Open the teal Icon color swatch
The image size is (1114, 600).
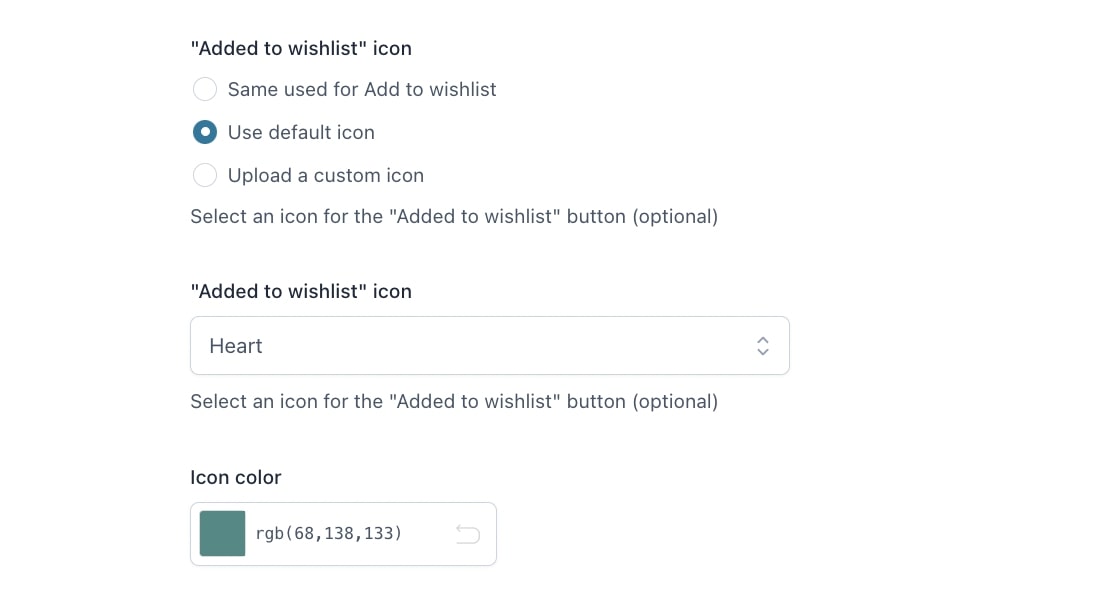tap(222, 533)
